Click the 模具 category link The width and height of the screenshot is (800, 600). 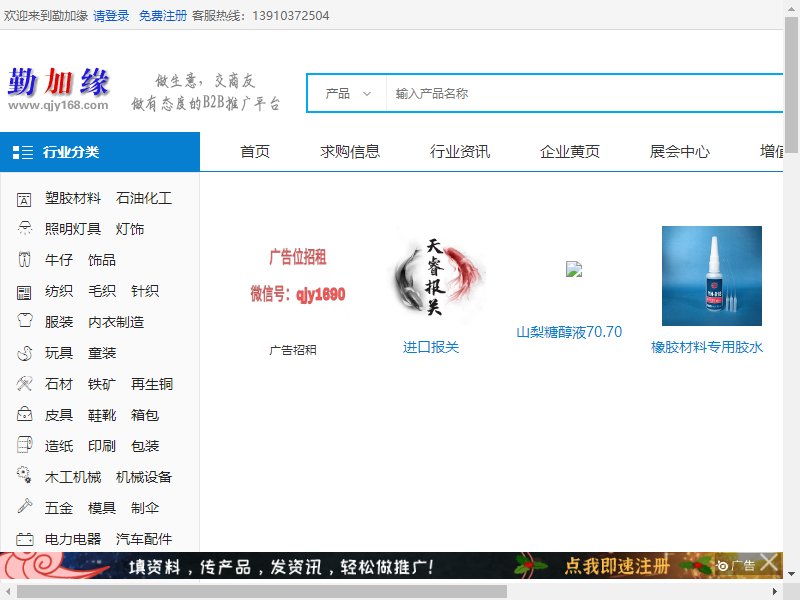pos(102,508)
